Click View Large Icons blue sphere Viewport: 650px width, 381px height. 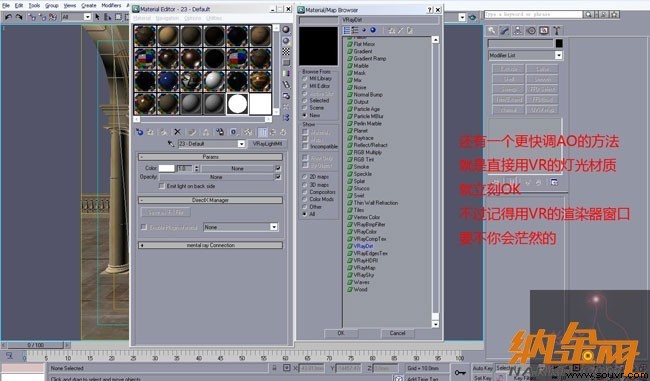pos(373,30)
